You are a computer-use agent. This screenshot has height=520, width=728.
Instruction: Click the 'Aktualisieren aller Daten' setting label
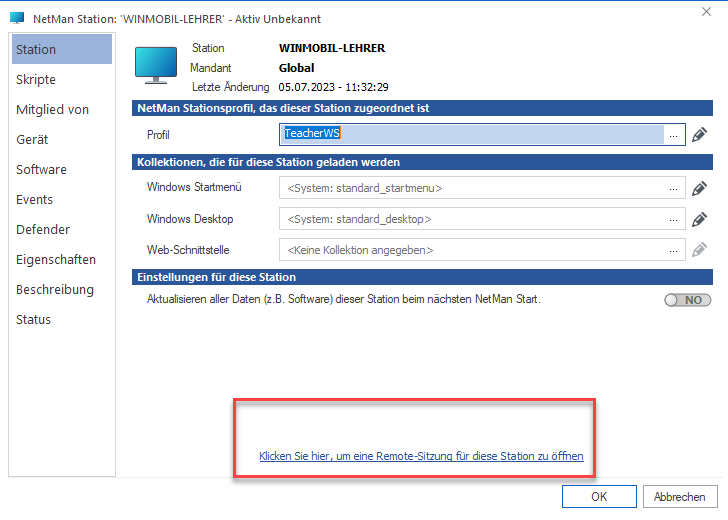[x=344, y=299]
